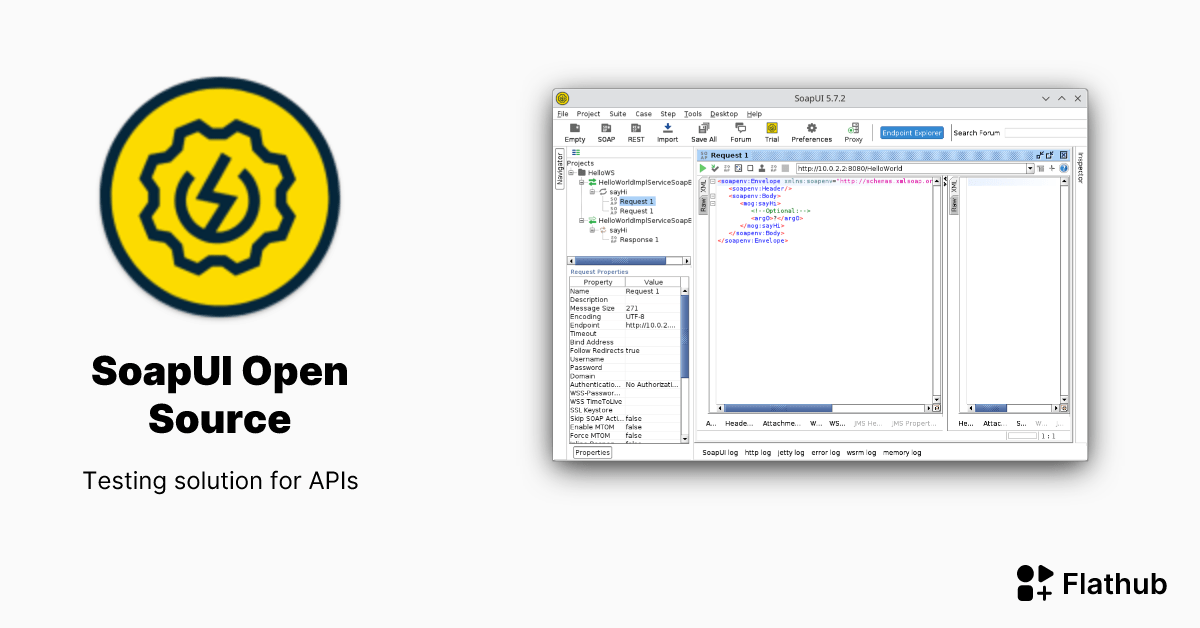Click the Encoding value UTF-8 cell
1200x628 pixels.
(x=652, y=316)
